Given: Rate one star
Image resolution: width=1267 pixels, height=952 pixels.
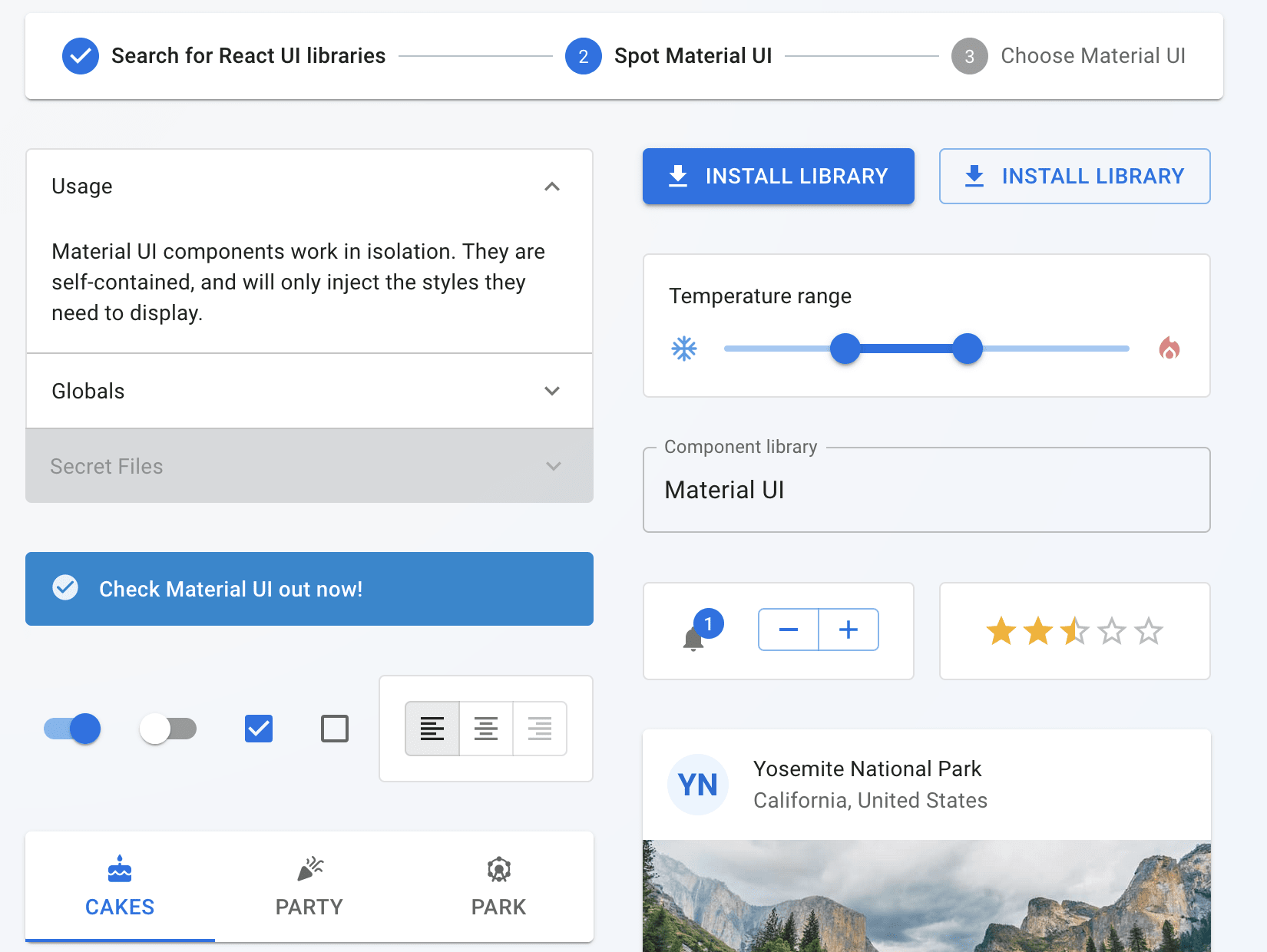Looking at the screenshot, I should (1001, 631).
